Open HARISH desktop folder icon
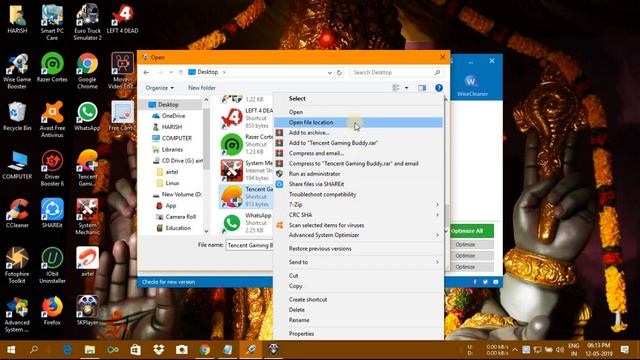 coord(17,19)
